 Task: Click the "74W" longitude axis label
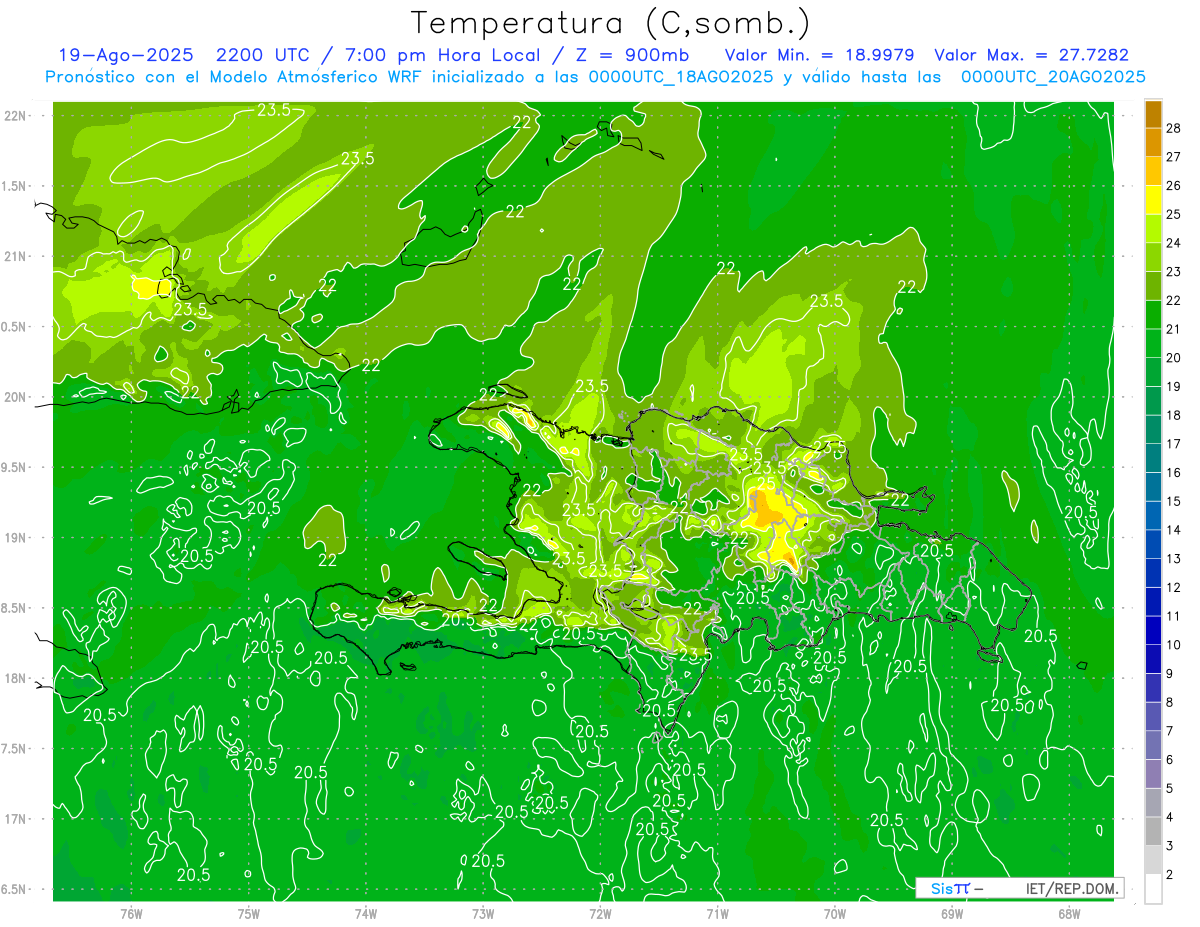[x=366, y=914]
